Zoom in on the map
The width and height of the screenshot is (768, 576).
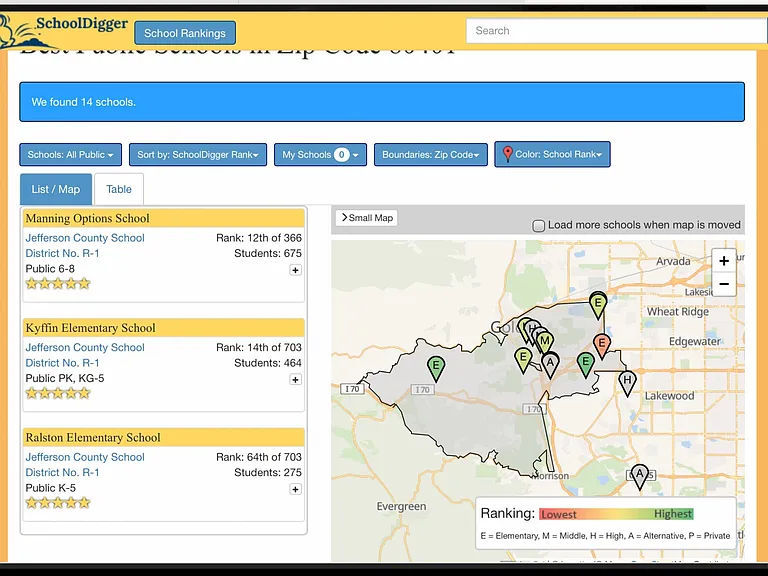point(724,261)
